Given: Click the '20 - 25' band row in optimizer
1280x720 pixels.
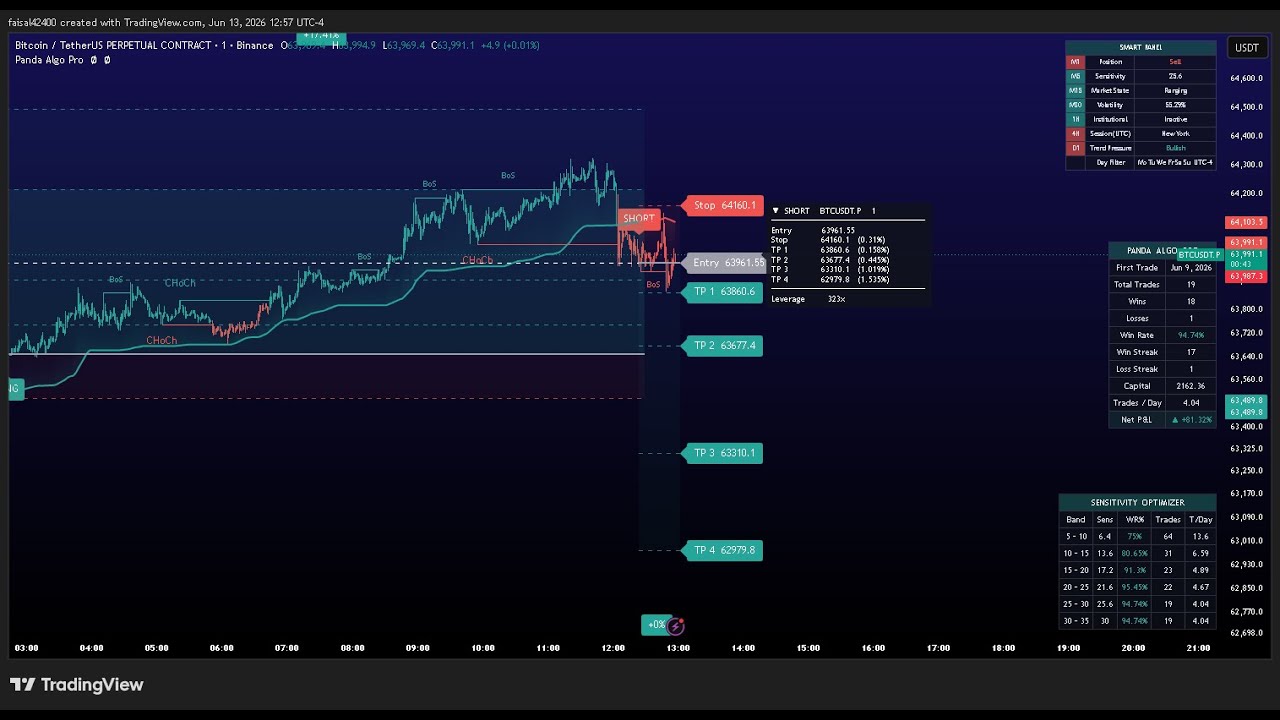Looking at the screenshot, I should pyautogui.click(x=1137, y=588).
